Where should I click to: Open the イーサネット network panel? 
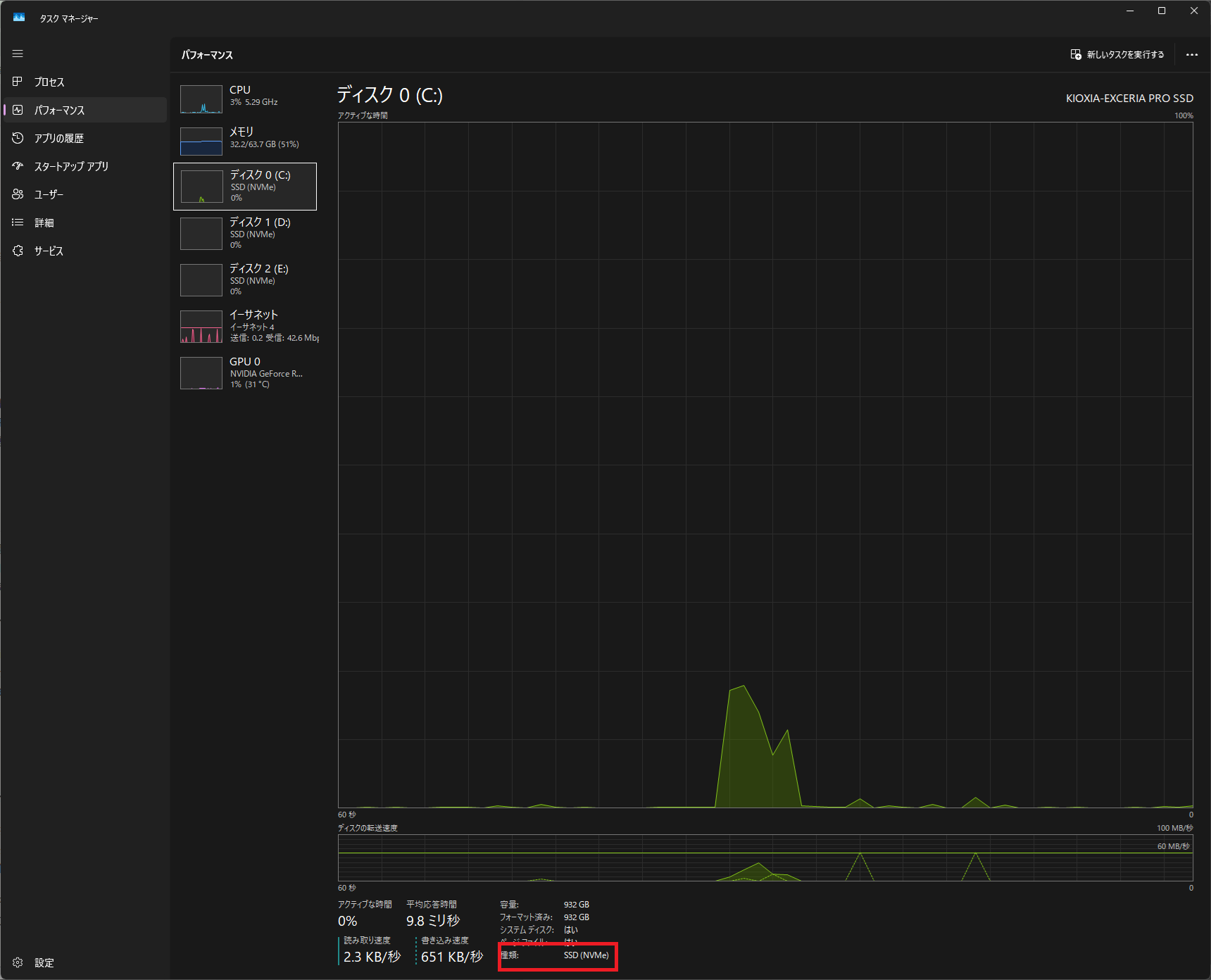(x=245, y=326)
